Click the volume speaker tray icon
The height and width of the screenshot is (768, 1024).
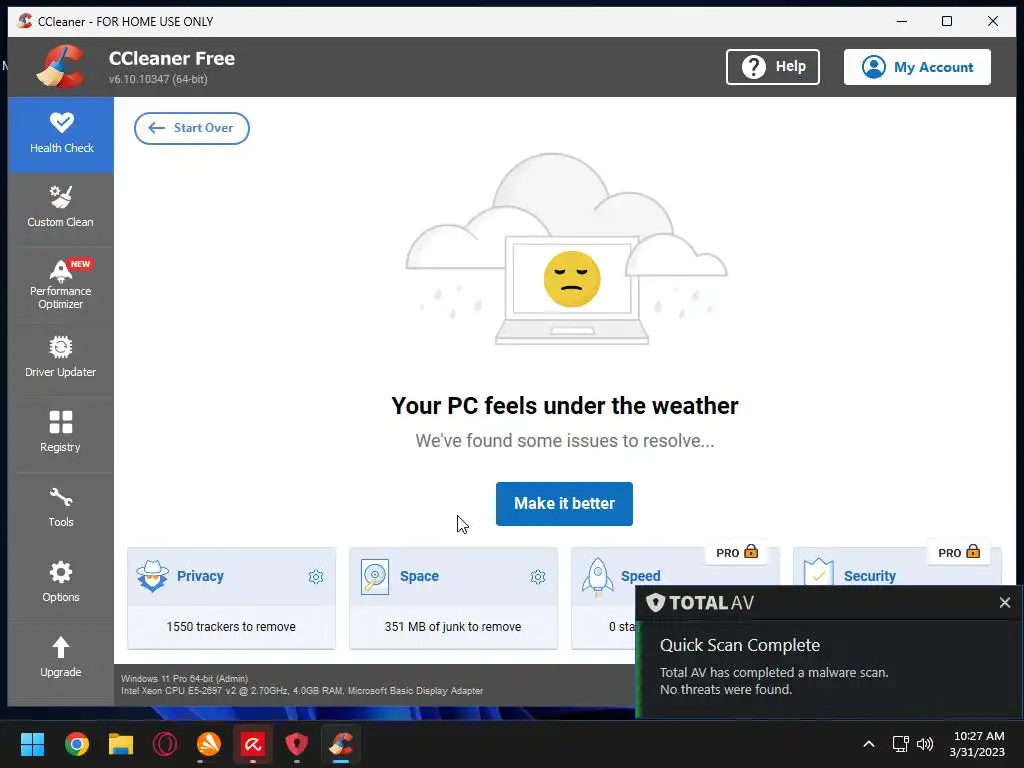(x=925, y=744)
